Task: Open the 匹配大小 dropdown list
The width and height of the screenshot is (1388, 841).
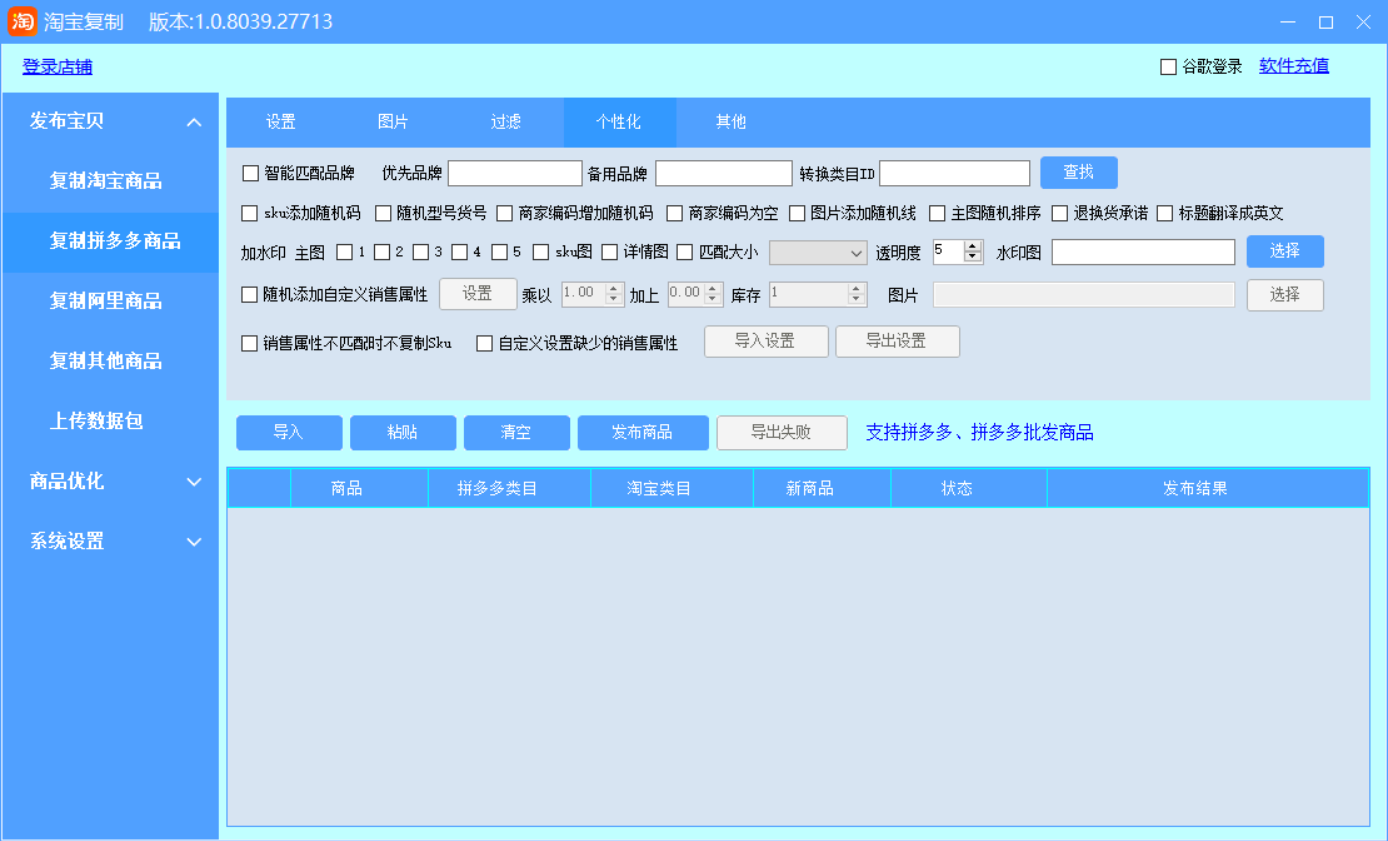Action: pos(817,253)
